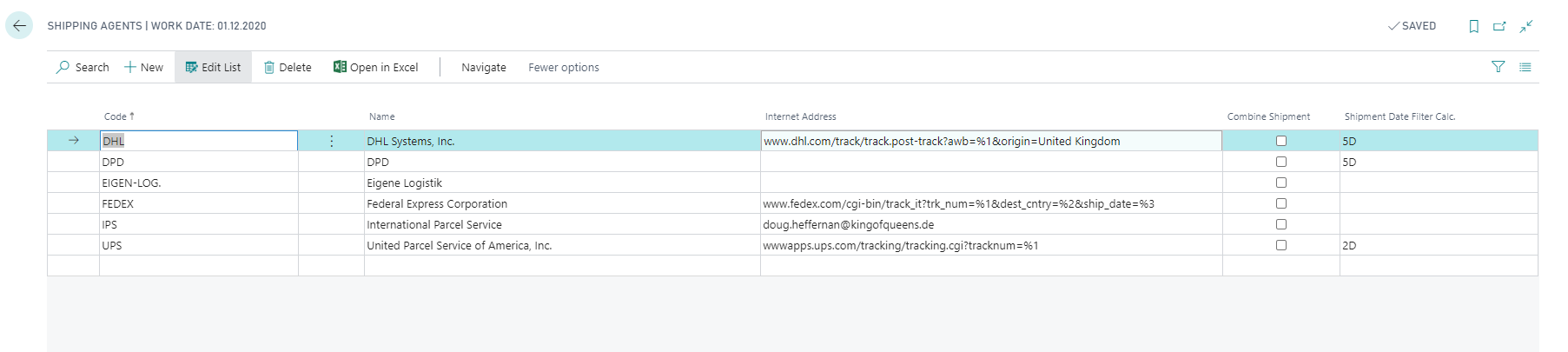Click the Internet Address column header

[801, 116]
